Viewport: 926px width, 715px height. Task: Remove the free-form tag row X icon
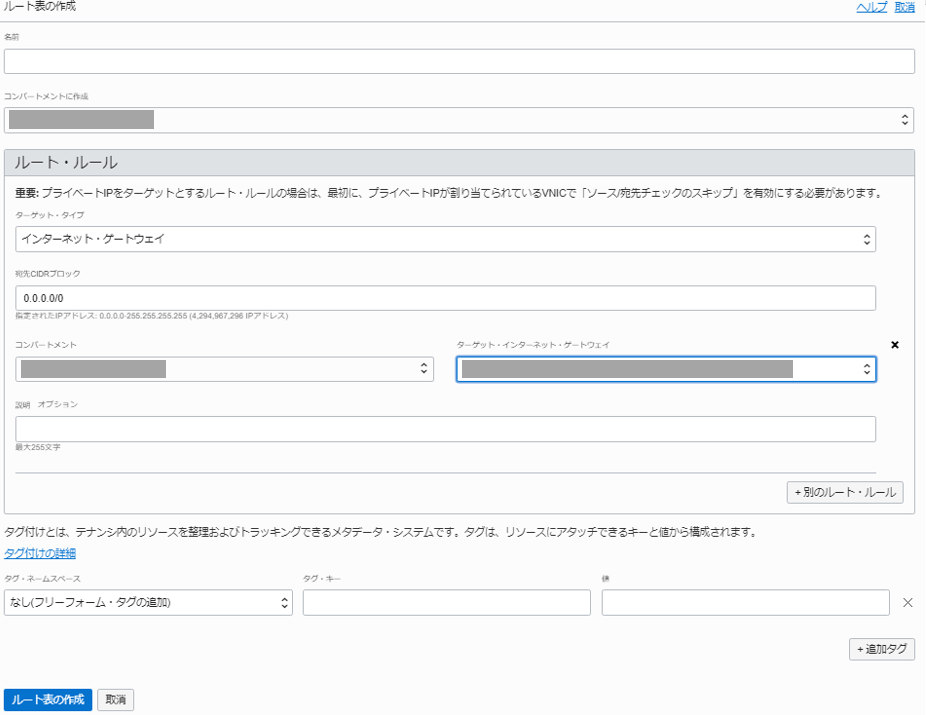(908, 602)
